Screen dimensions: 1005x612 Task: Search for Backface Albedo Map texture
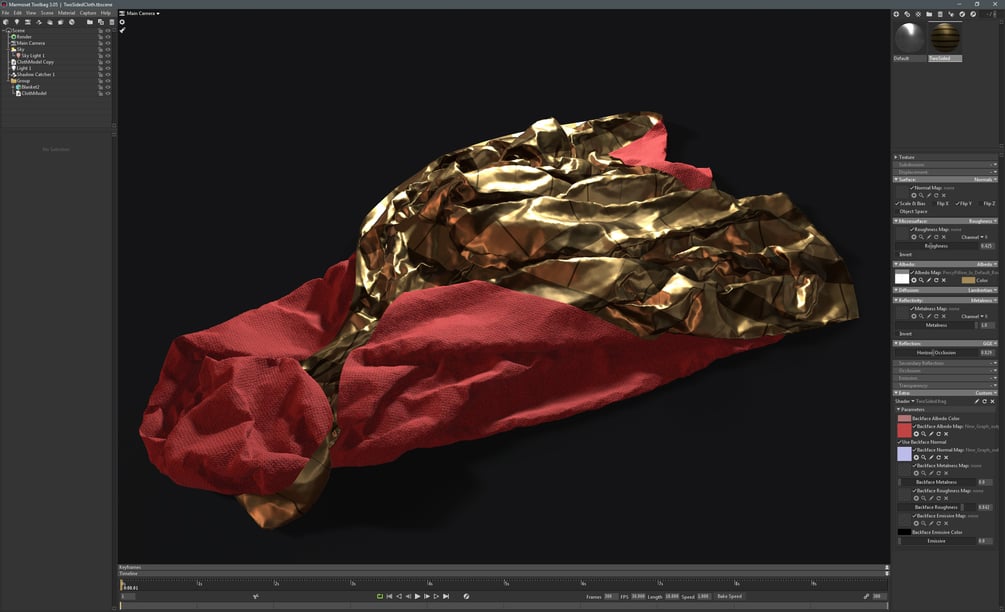(924, 434)
